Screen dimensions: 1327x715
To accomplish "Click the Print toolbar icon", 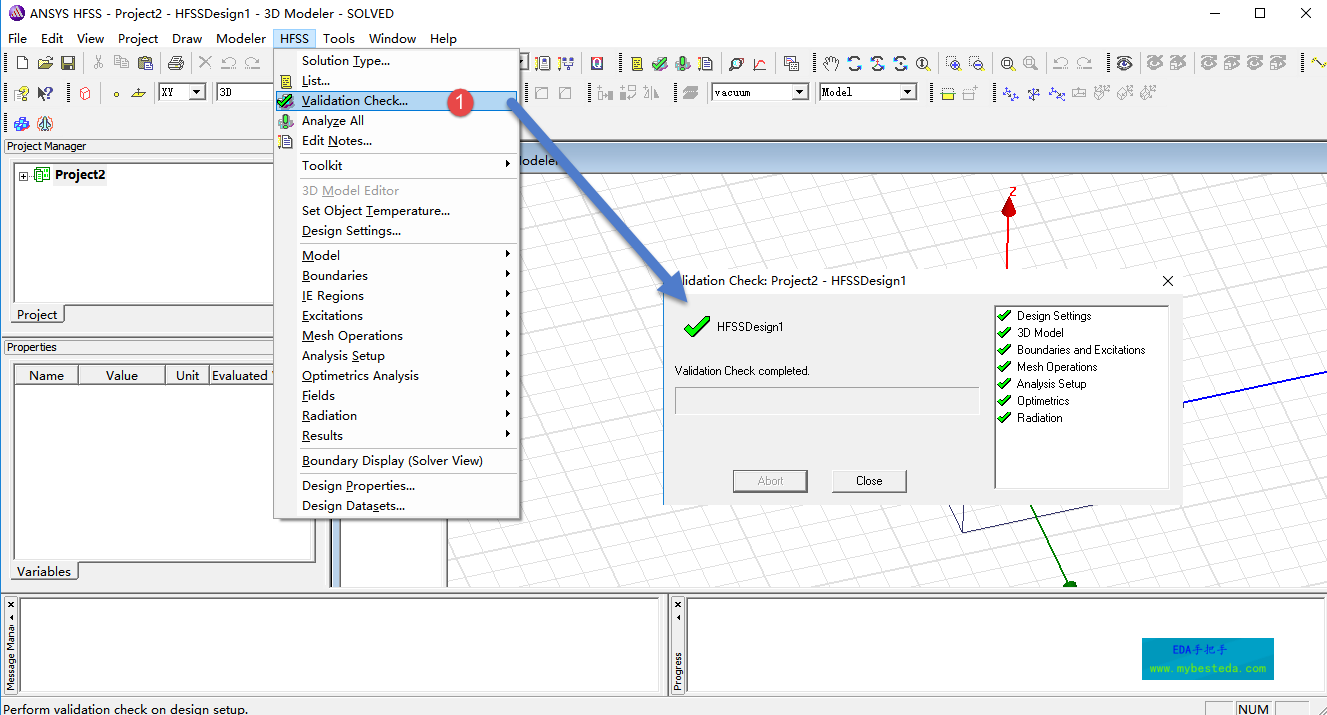I will coord(176,63).
